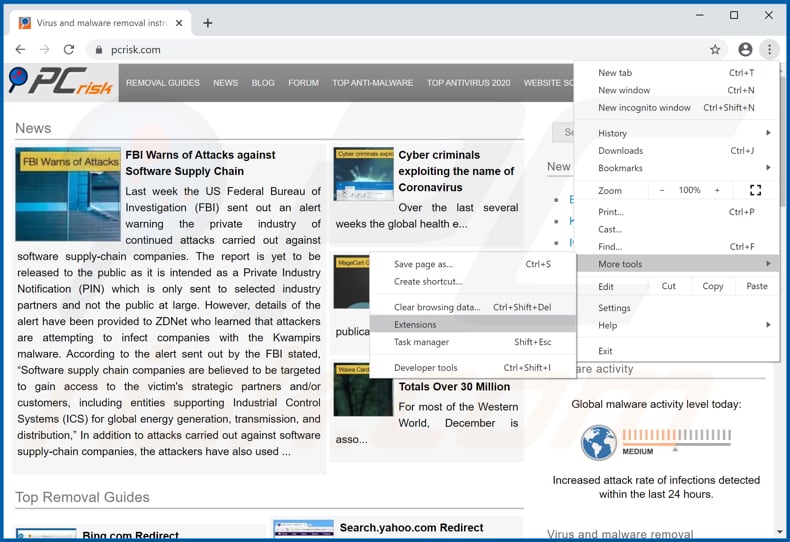Open Developer tools from the submenu
Screen dimensions: 790x542
click(x=473, y=368)
